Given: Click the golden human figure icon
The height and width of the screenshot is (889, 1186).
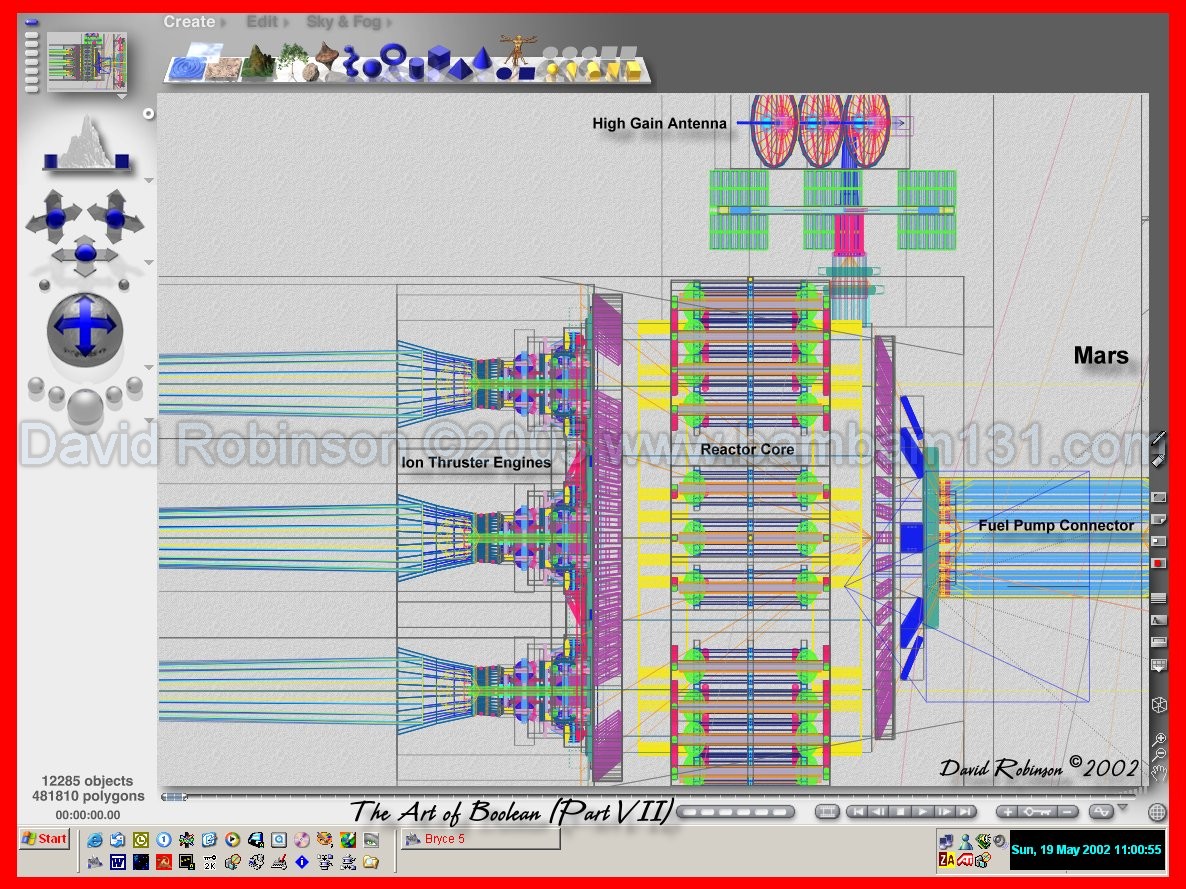Looking at the screenshot, I should (518, 49).
